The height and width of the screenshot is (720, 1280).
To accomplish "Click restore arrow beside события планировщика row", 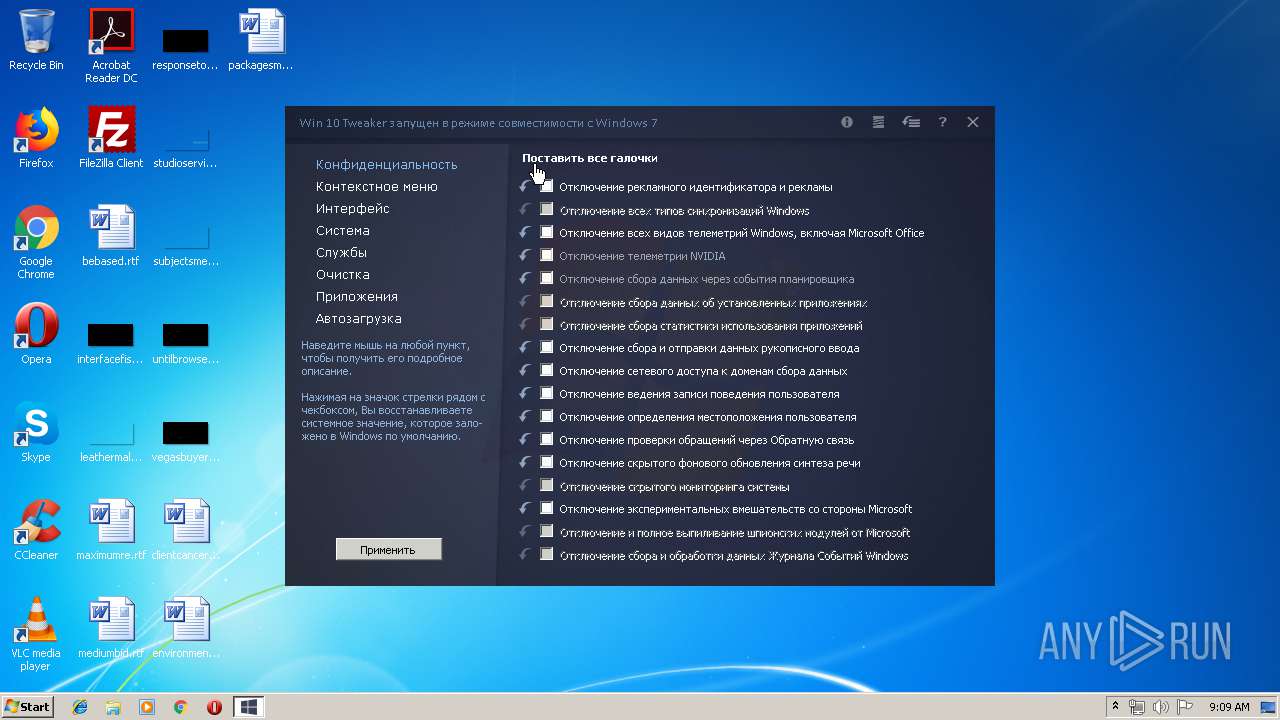I will pyautogui.click(x=525, y=279).
